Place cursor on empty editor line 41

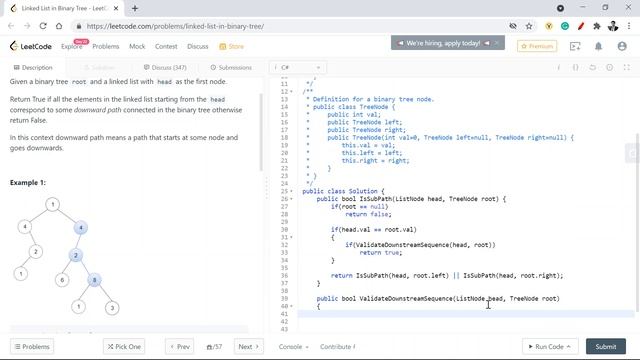point(465,313)
